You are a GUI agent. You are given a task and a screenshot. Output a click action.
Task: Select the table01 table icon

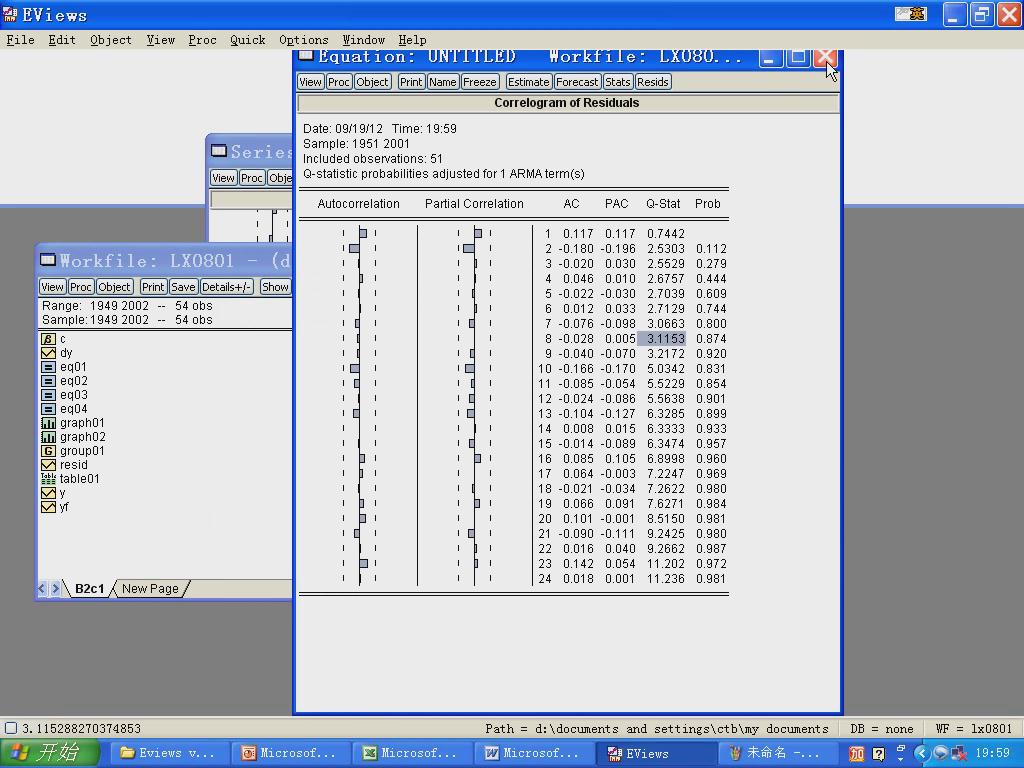48,479
